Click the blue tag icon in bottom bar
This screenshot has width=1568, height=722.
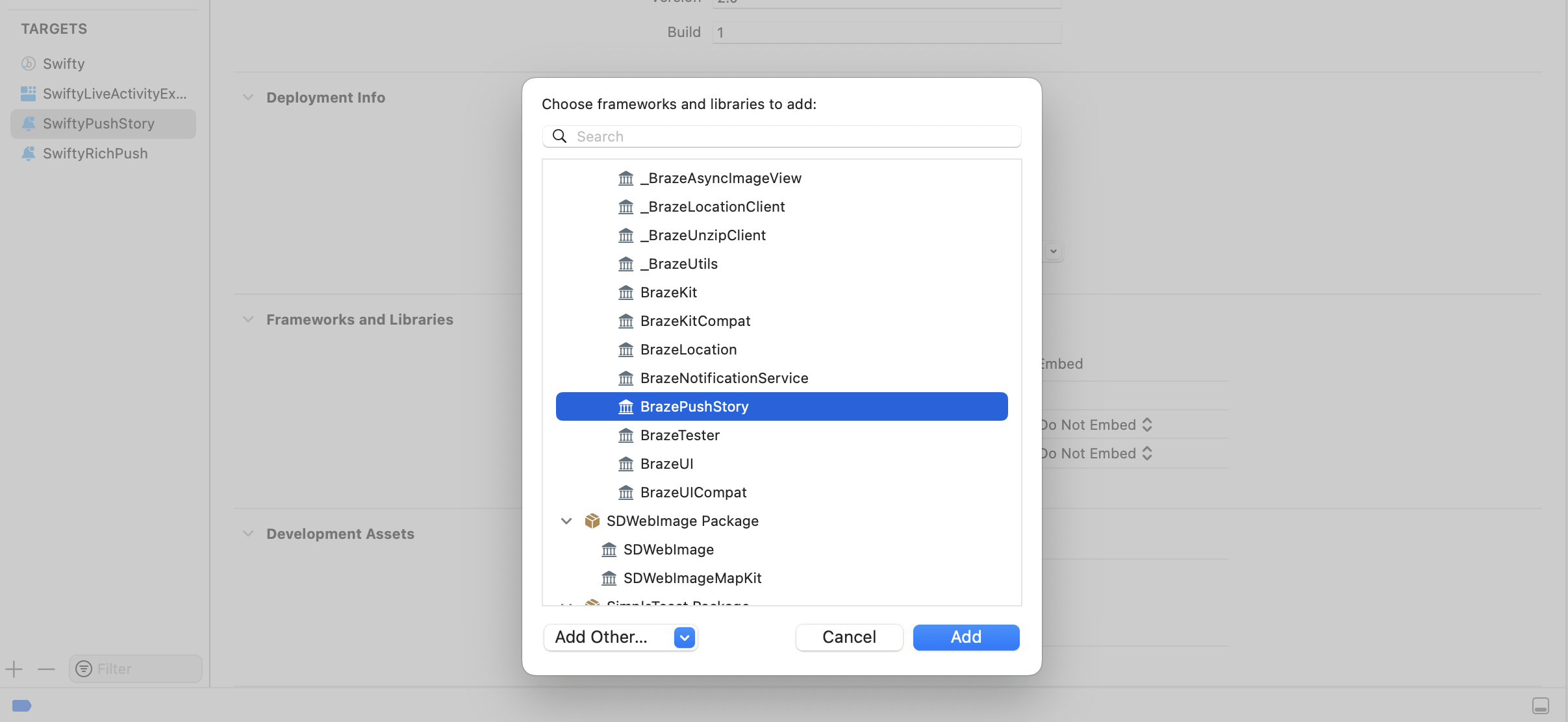(x=21, y=706)
